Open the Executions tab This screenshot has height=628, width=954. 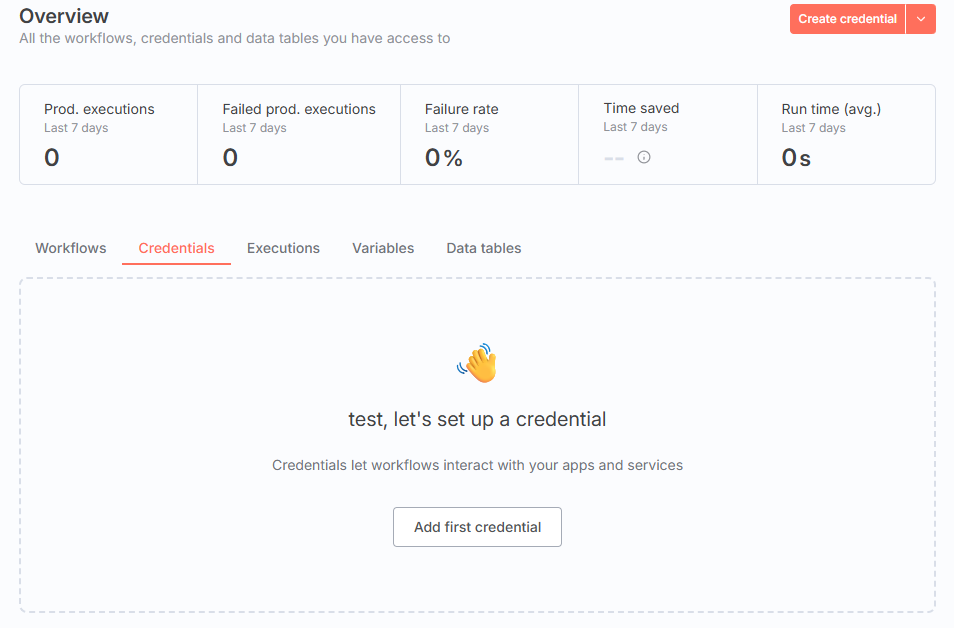[x=283, y=248]
